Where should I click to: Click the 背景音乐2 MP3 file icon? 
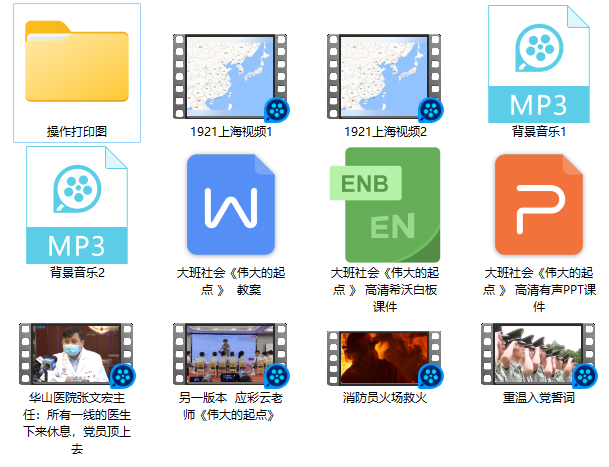click(77, 204)
